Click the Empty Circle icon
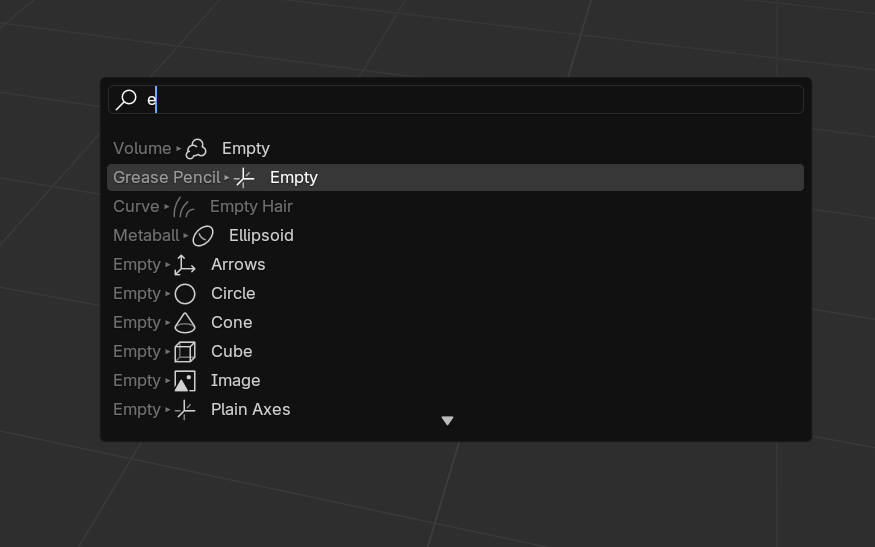This screenshot has width=875, height=547. 185,294
